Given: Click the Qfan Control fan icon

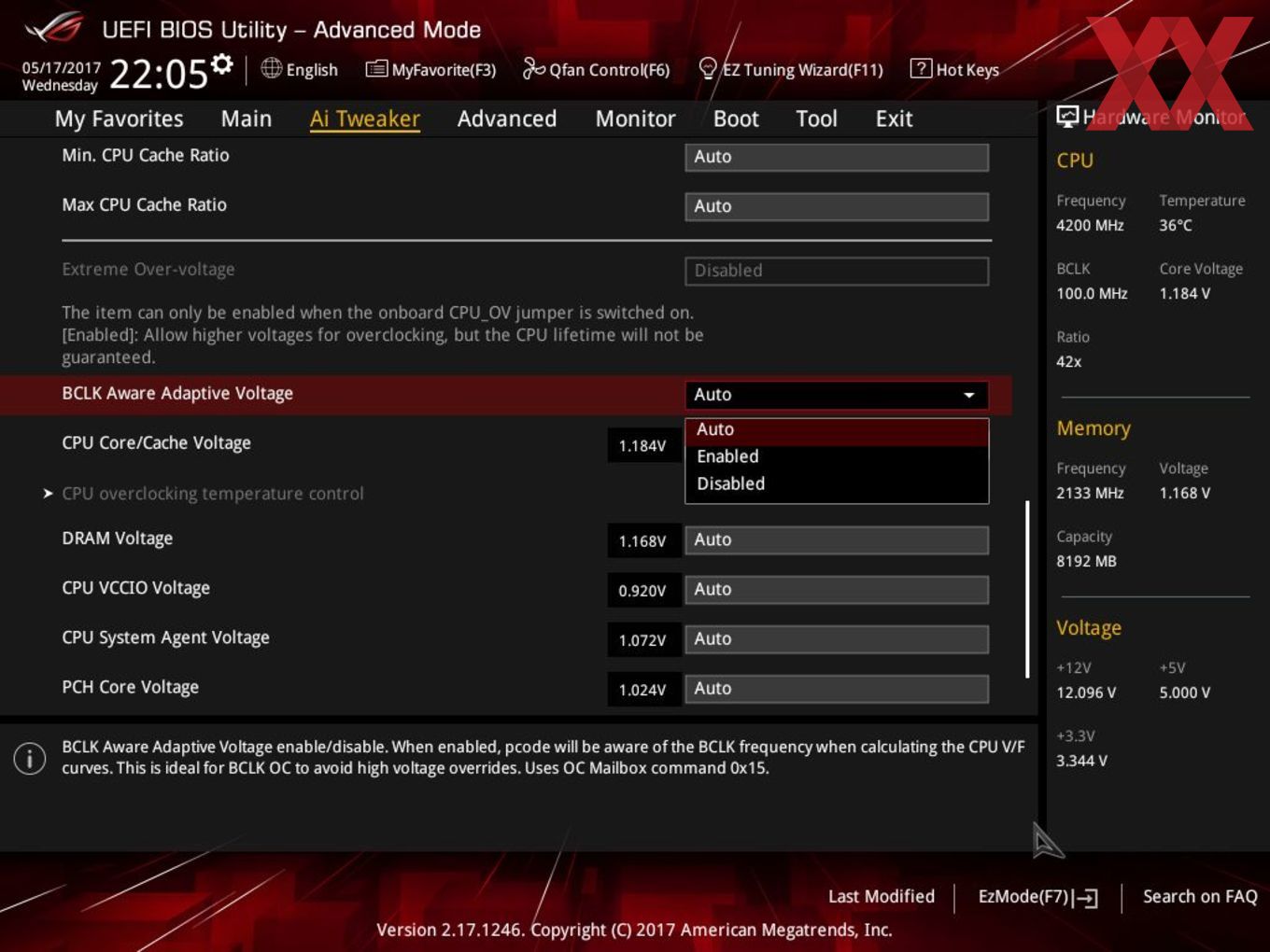Looking at the screenshot, I should pos(533,68).
